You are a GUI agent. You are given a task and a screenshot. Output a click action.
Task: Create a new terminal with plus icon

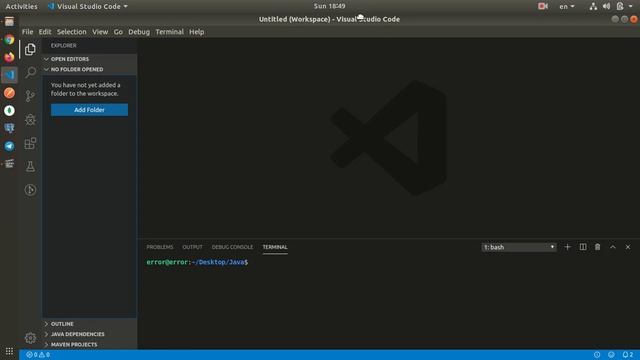(x=567, y=247)
